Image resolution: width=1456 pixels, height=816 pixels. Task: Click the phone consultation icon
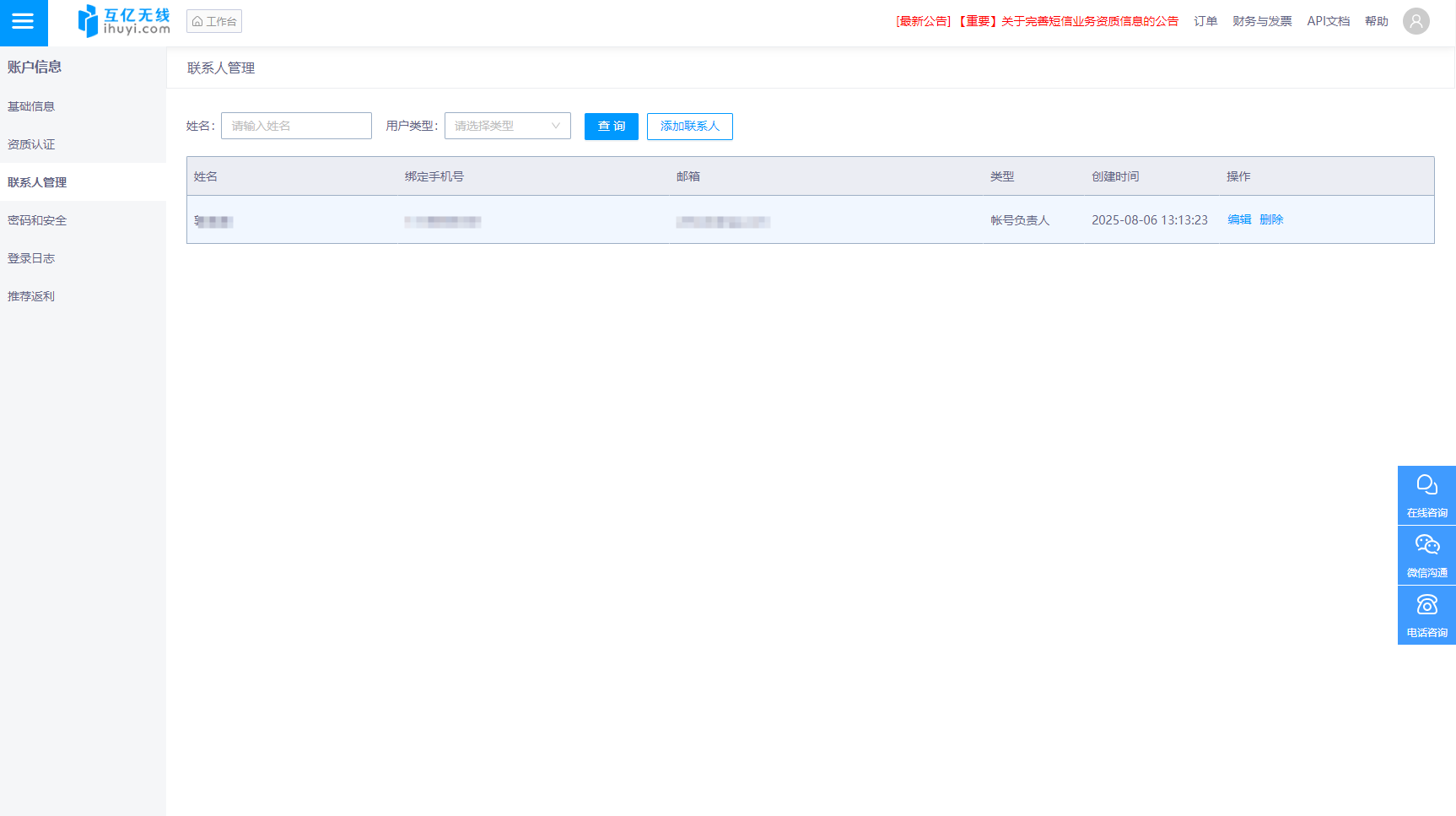pos(1426,615)
